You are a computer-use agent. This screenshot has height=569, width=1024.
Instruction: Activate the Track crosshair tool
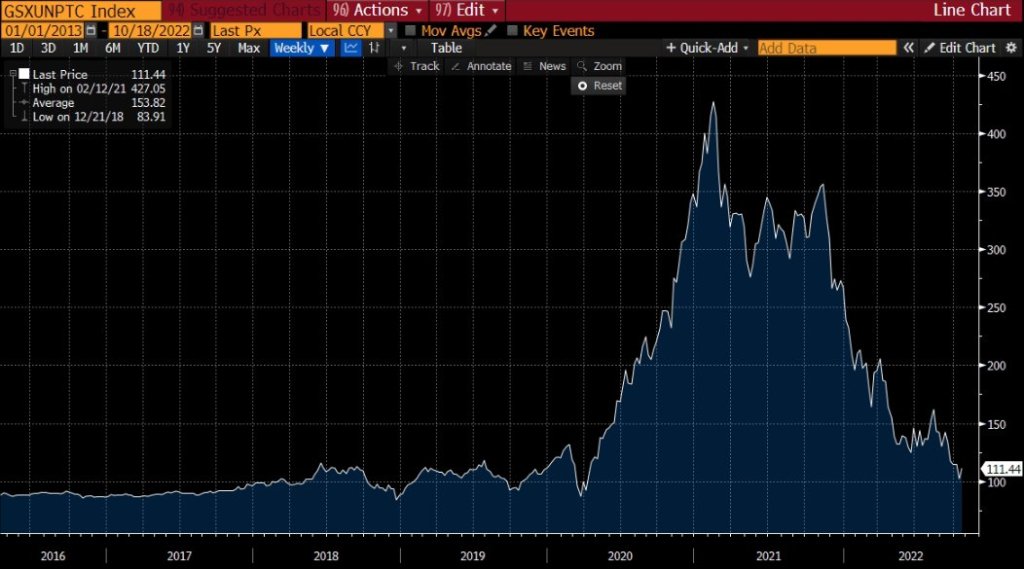pos(416,66)
